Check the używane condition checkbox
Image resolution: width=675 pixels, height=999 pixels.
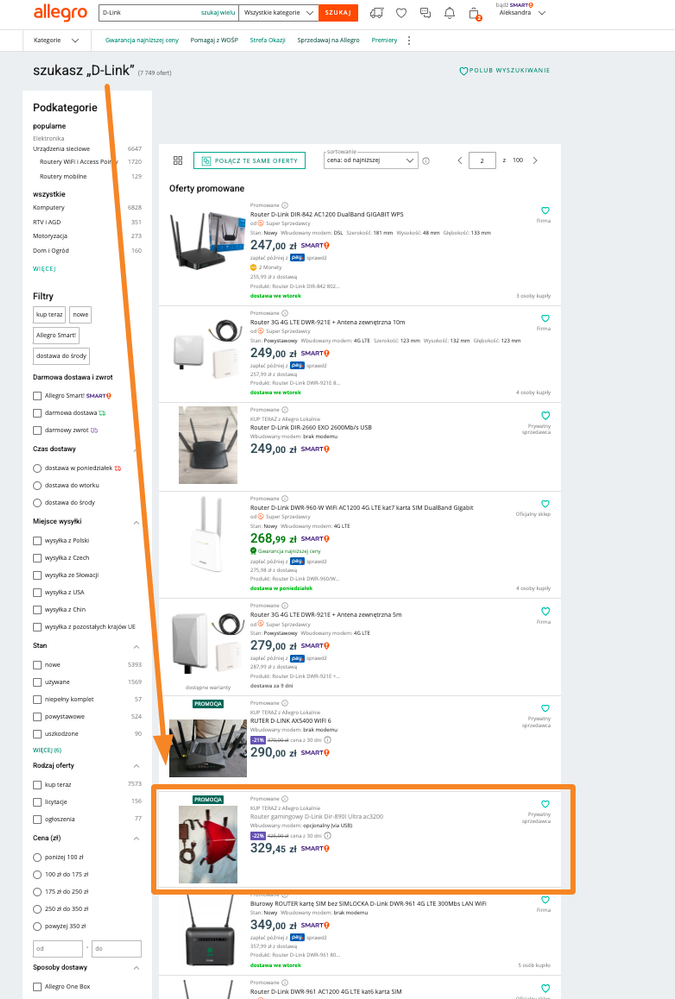[37, 682]
